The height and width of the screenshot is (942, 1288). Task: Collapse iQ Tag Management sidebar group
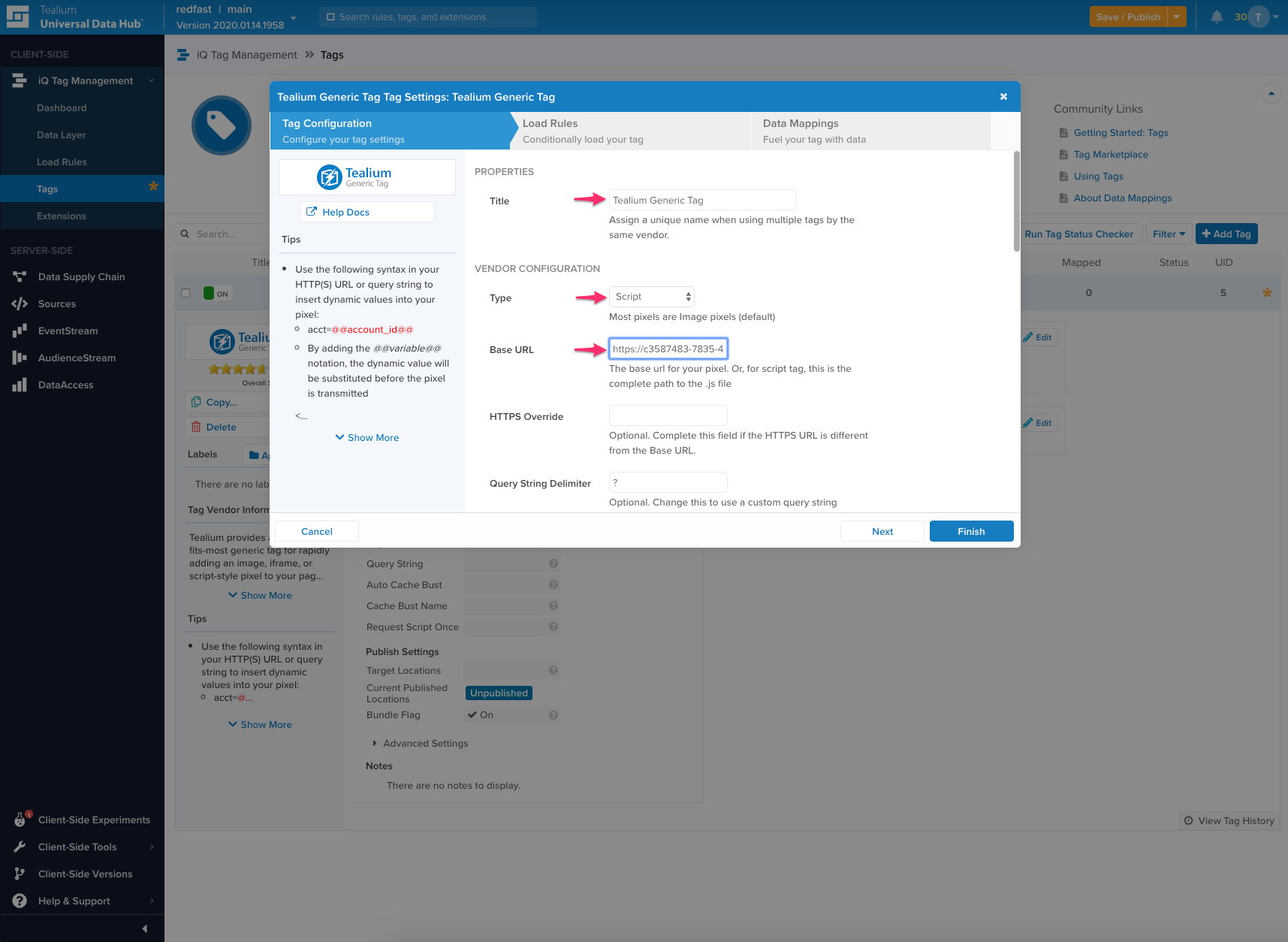[x=152, y=80]
